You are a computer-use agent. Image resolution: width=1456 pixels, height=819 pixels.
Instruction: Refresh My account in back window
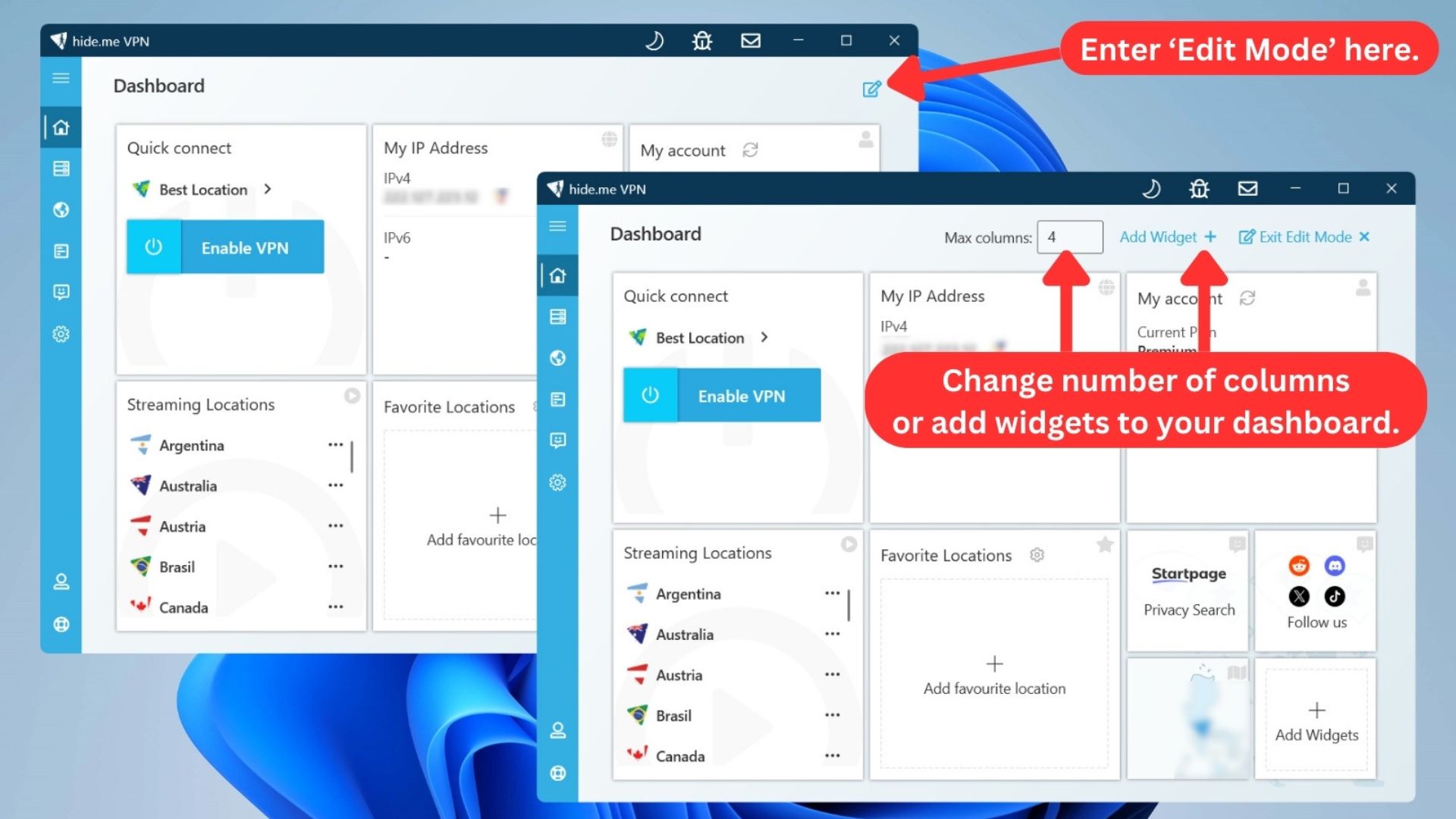[x=750, y=149]
